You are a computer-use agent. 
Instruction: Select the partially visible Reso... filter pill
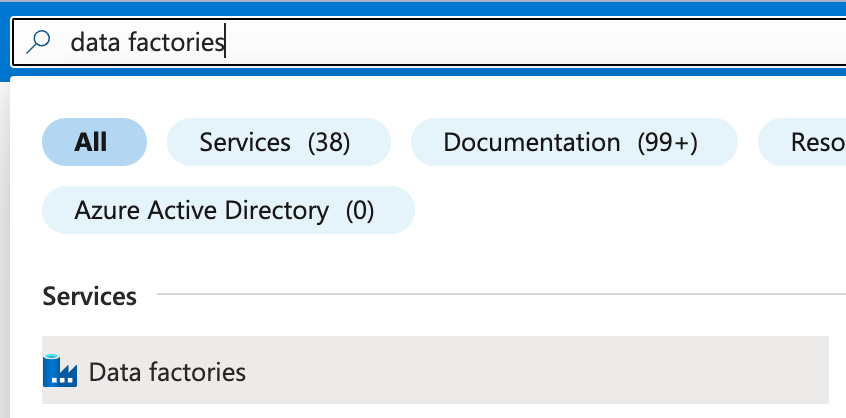click(802, 142)
